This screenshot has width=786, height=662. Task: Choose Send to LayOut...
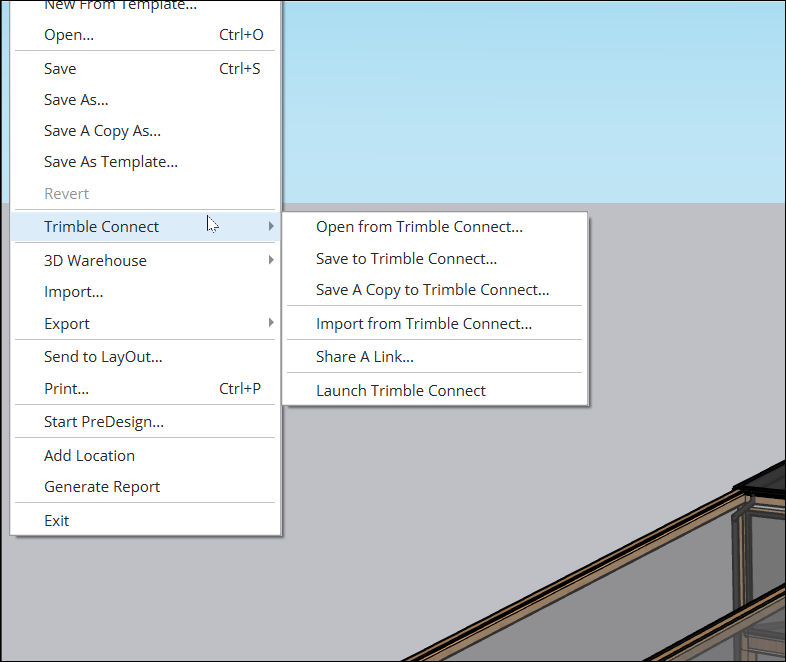tap(103, 357)
